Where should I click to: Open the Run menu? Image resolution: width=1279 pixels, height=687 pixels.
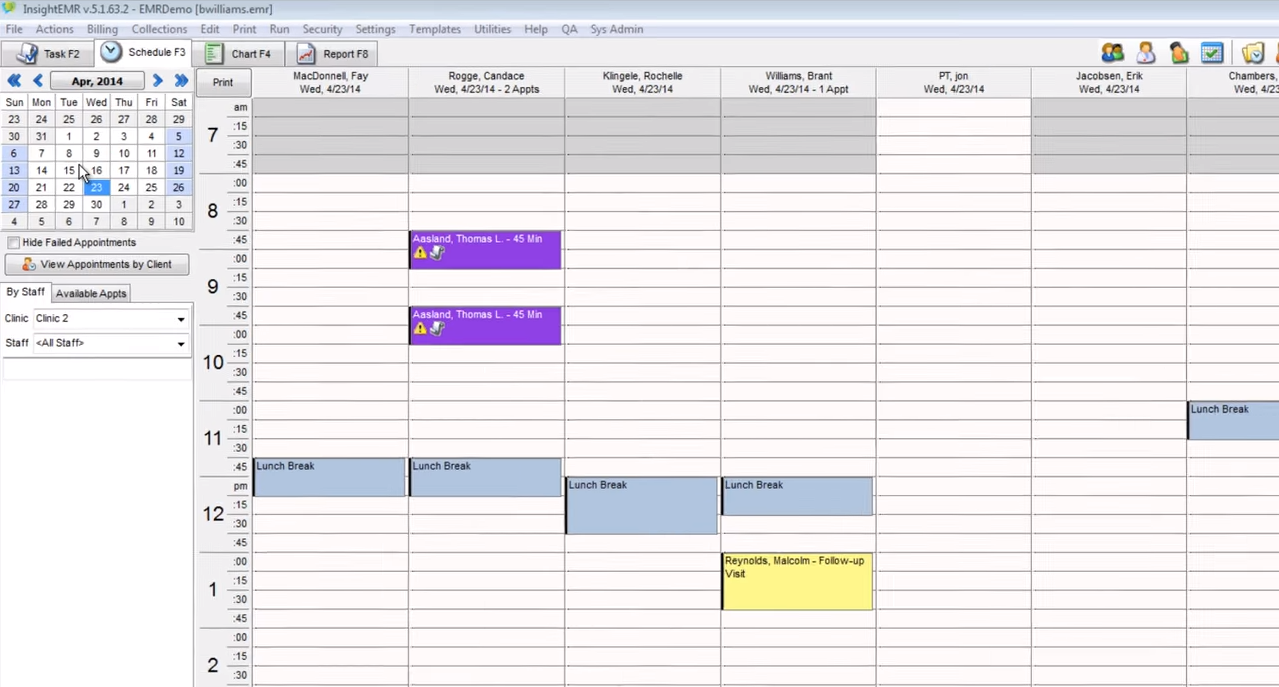(x=280, y=29)
